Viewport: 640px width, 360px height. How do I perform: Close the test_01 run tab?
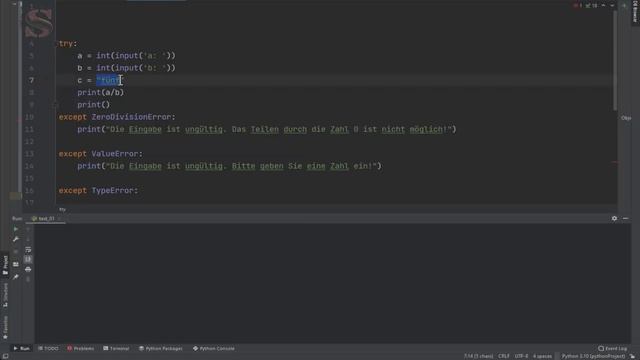tap(59, 219)
